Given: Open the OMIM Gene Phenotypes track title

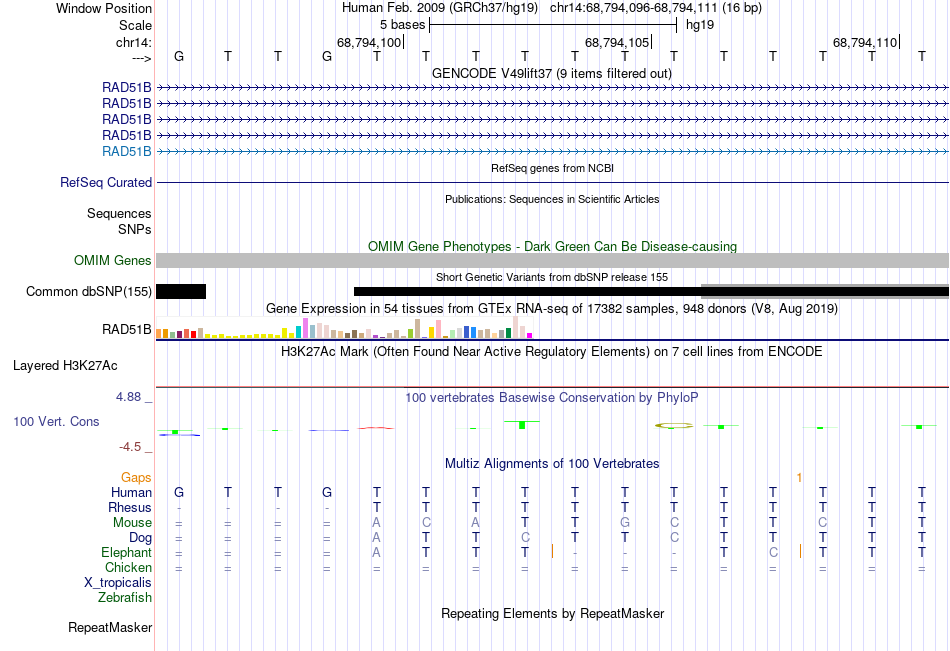Looking at the screenshot, I should pos(552,247).
